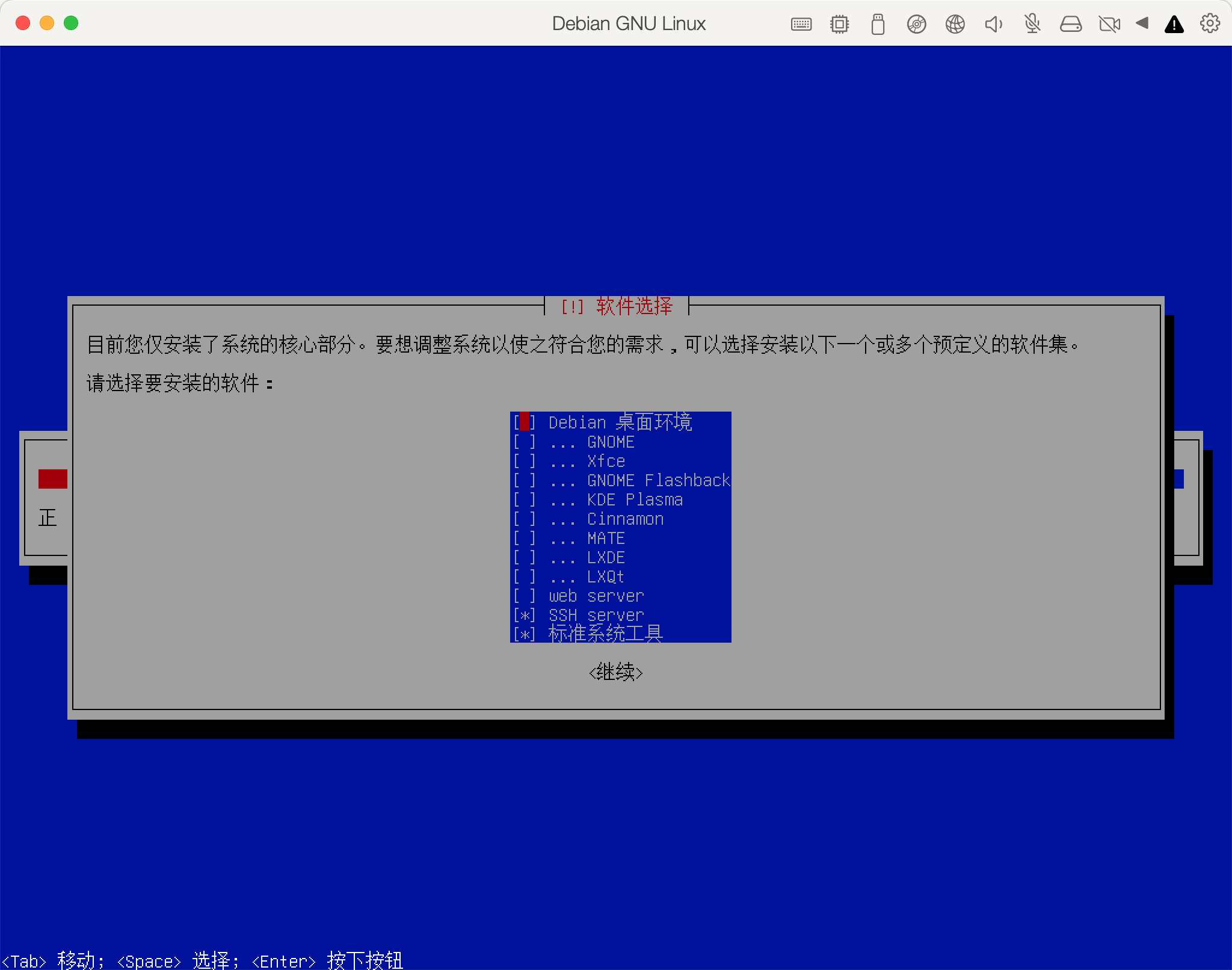Click the CD/DVD disc icon
Screen dimensions: 1232x970
916,24
